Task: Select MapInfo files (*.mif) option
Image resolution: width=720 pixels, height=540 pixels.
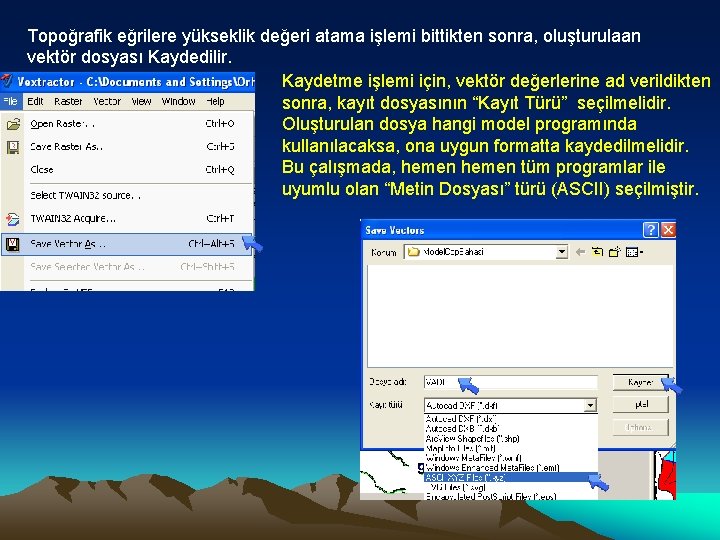Action: (511, 448)
